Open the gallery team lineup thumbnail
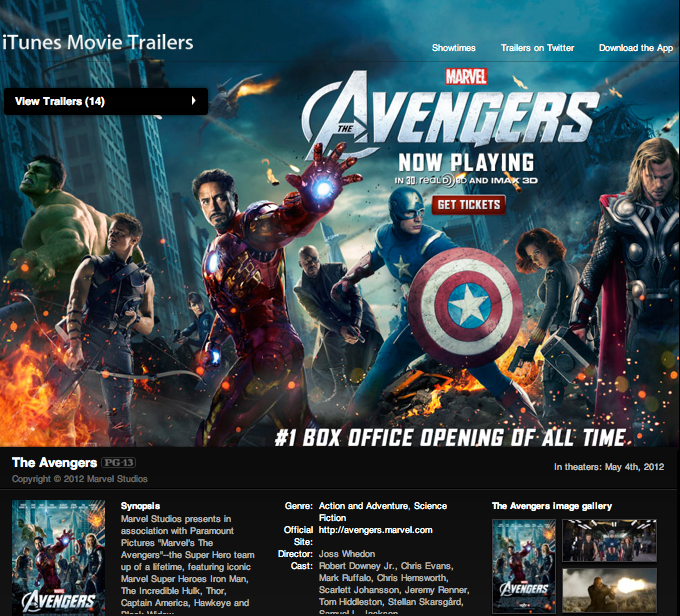Screen dimensions: 680x616 (x=609, y=541)
